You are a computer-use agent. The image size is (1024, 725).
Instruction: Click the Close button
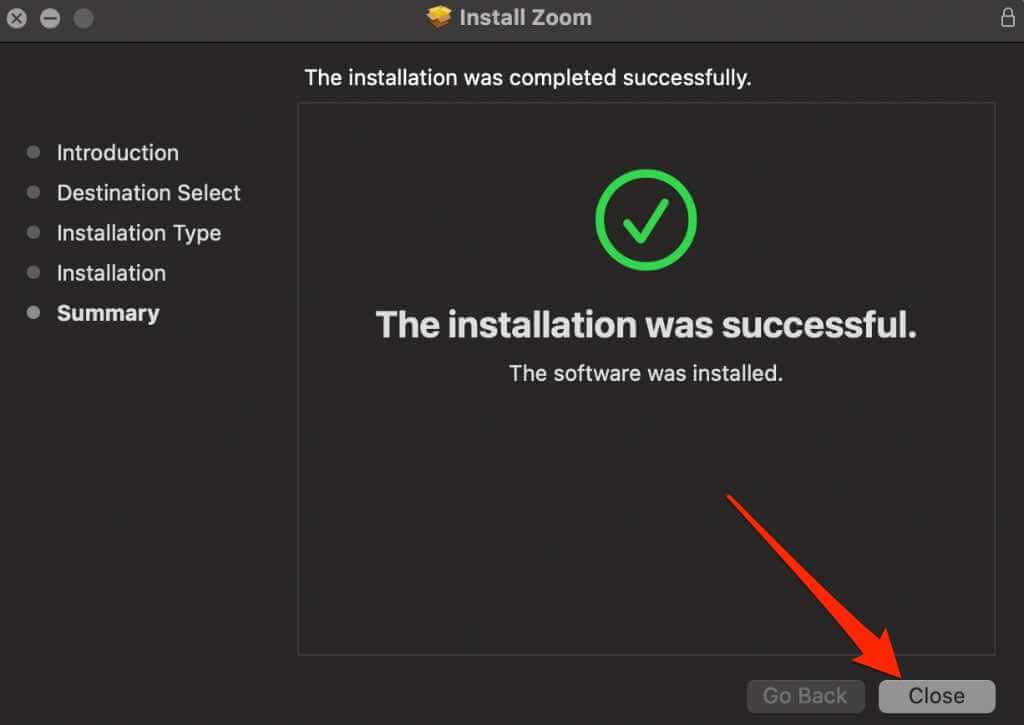tap(936, 696)
